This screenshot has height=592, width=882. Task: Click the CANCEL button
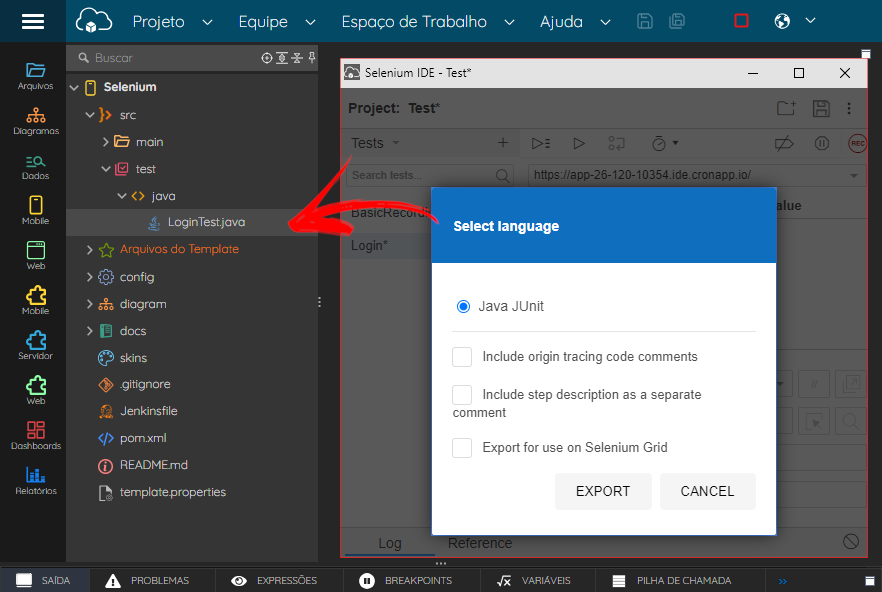708,491
